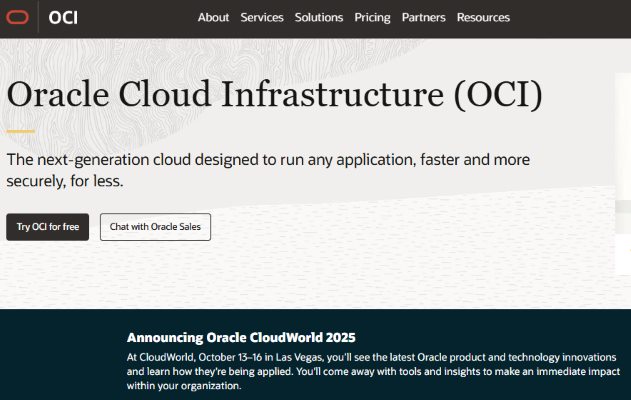Click the CloudWorld October 13–16 description paragraph
This screenshot has height=400, width=631.
373,371
